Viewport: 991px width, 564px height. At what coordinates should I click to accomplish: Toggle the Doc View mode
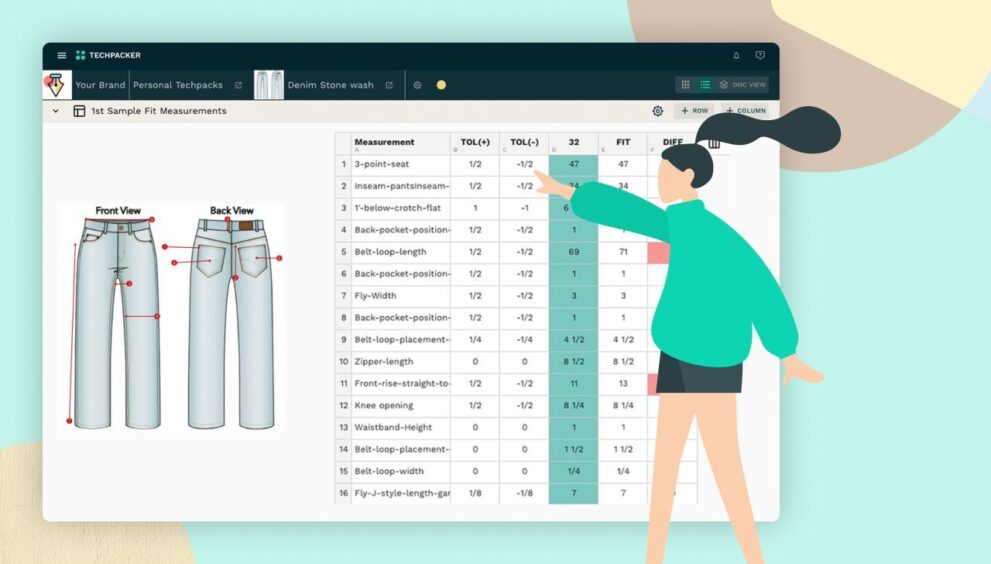[x=743, y=85]
